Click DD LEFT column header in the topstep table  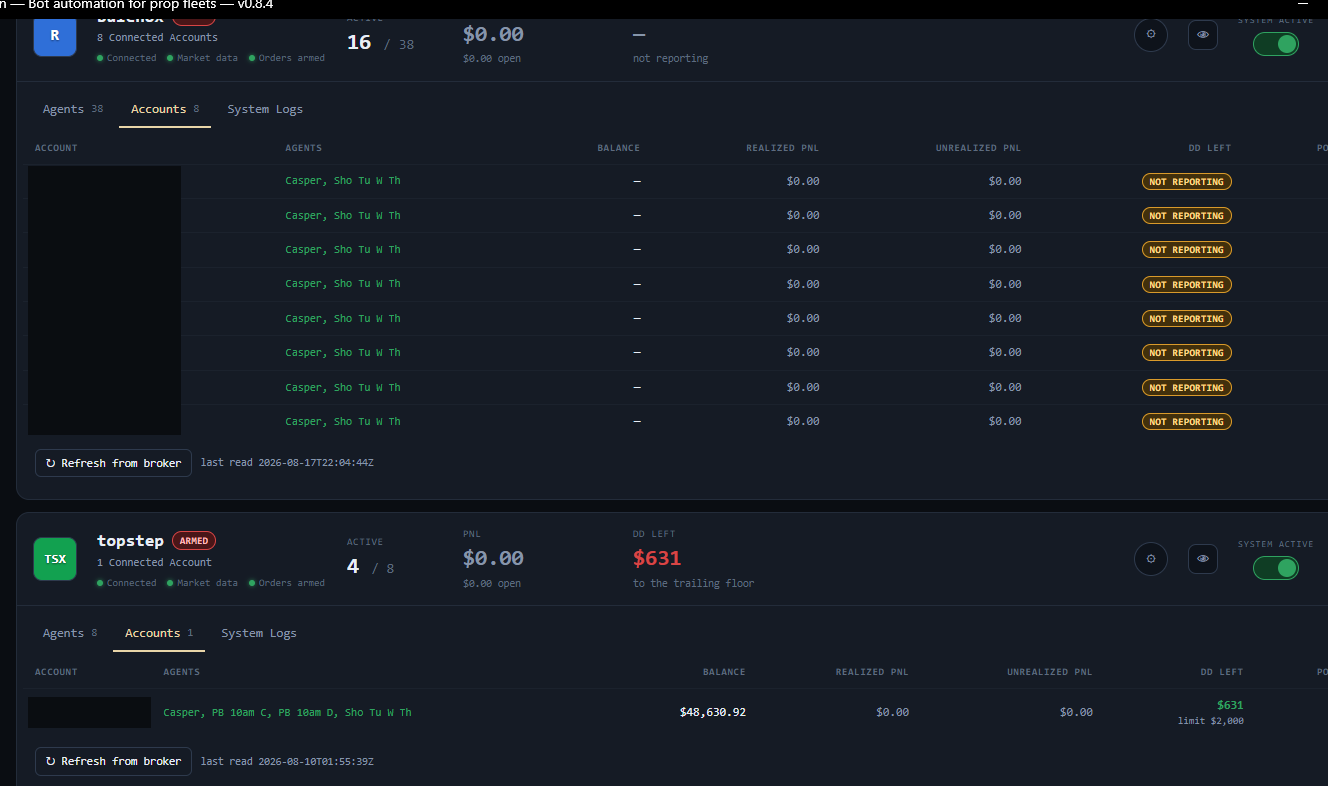pos(1224,672)
